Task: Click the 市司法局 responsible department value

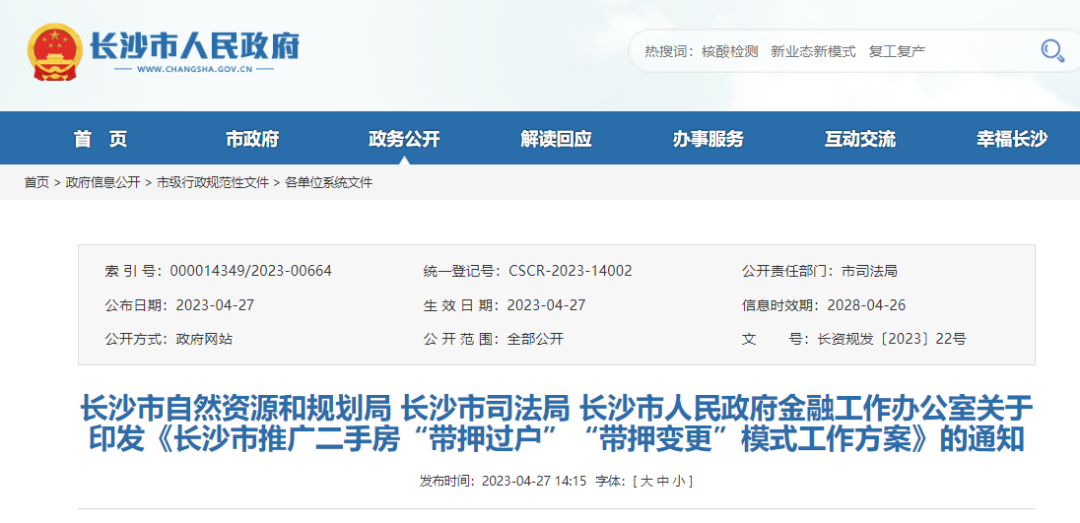Action: (x=869, y=271)
